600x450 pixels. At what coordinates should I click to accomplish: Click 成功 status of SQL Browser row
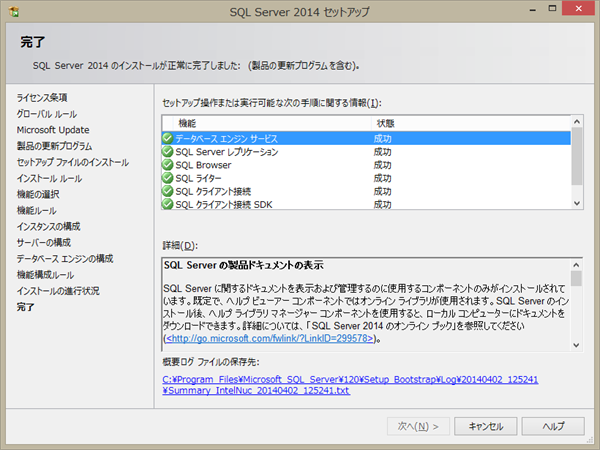pos(382,165)
